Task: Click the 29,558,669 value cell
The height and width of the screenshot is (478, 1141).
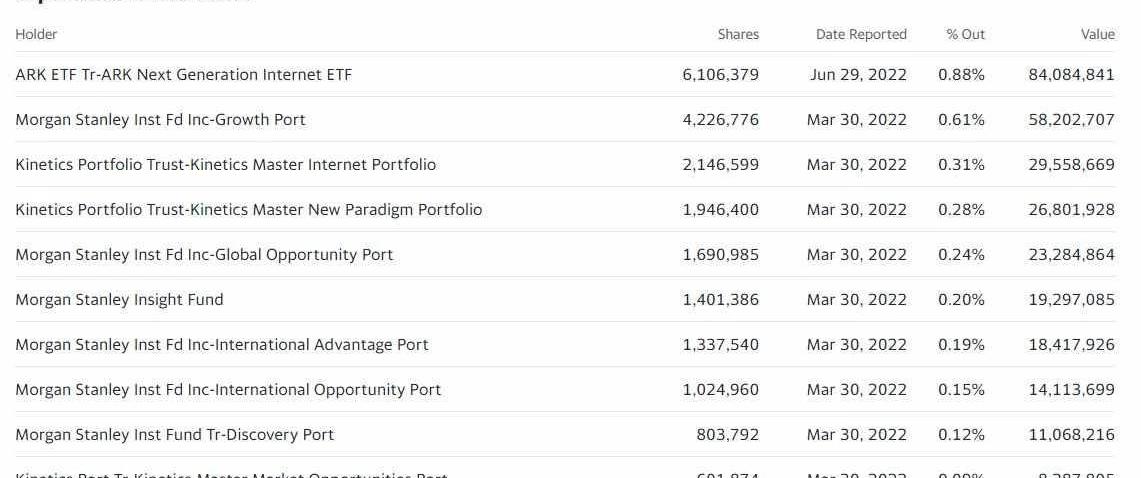Action: click(1071, 165)
